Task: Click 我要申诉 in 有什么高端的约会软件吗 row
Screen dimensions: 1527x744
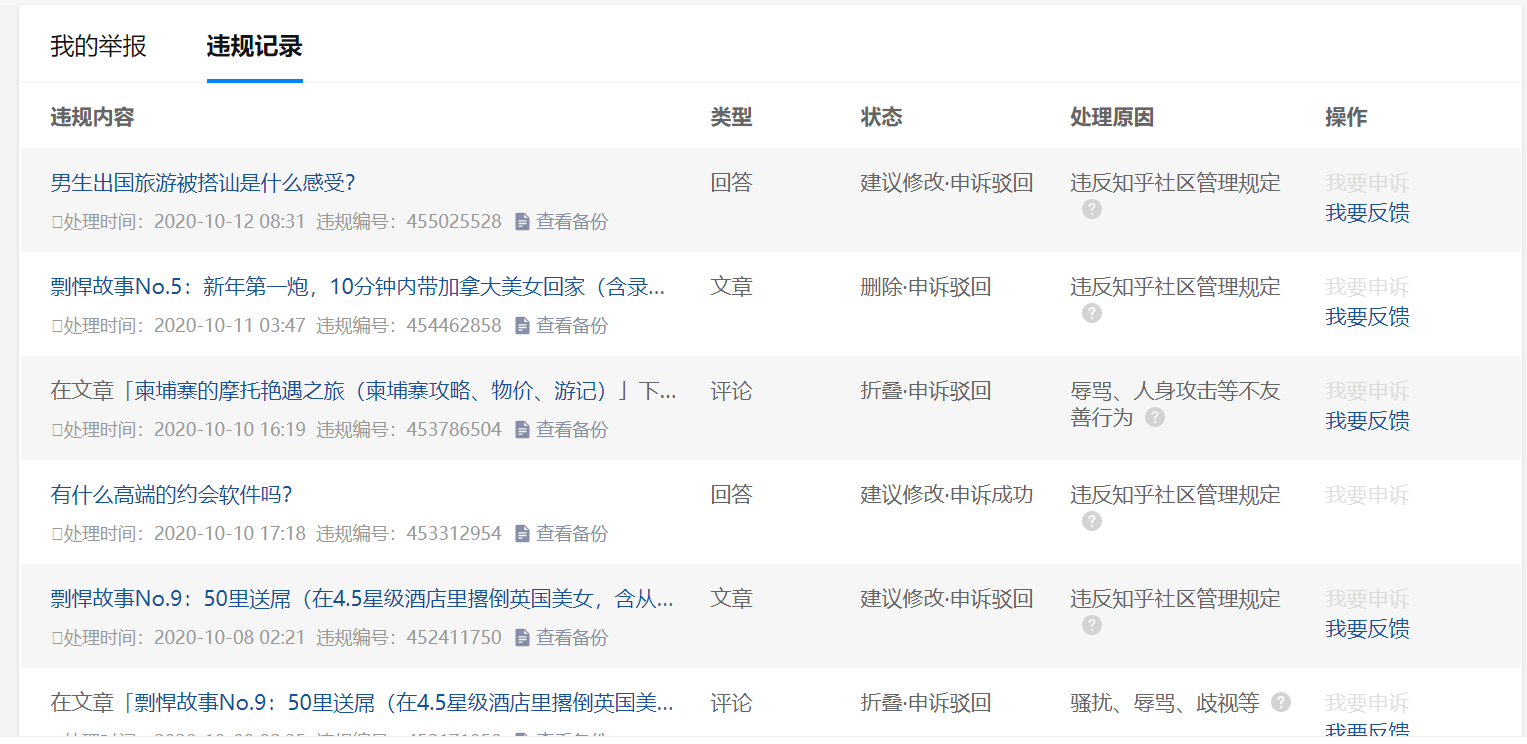Action: pyautogui.click(x=1367, y=495)
